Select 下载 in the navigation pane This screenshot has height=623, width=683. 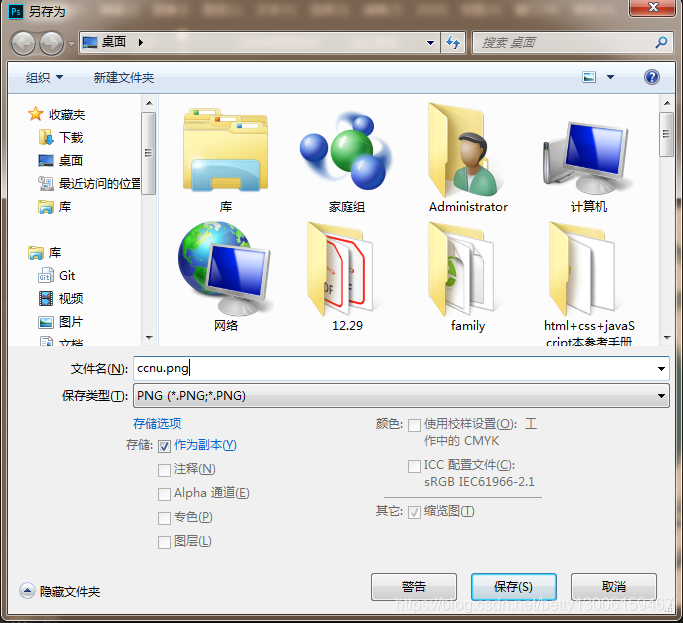(x=61, y=137)
